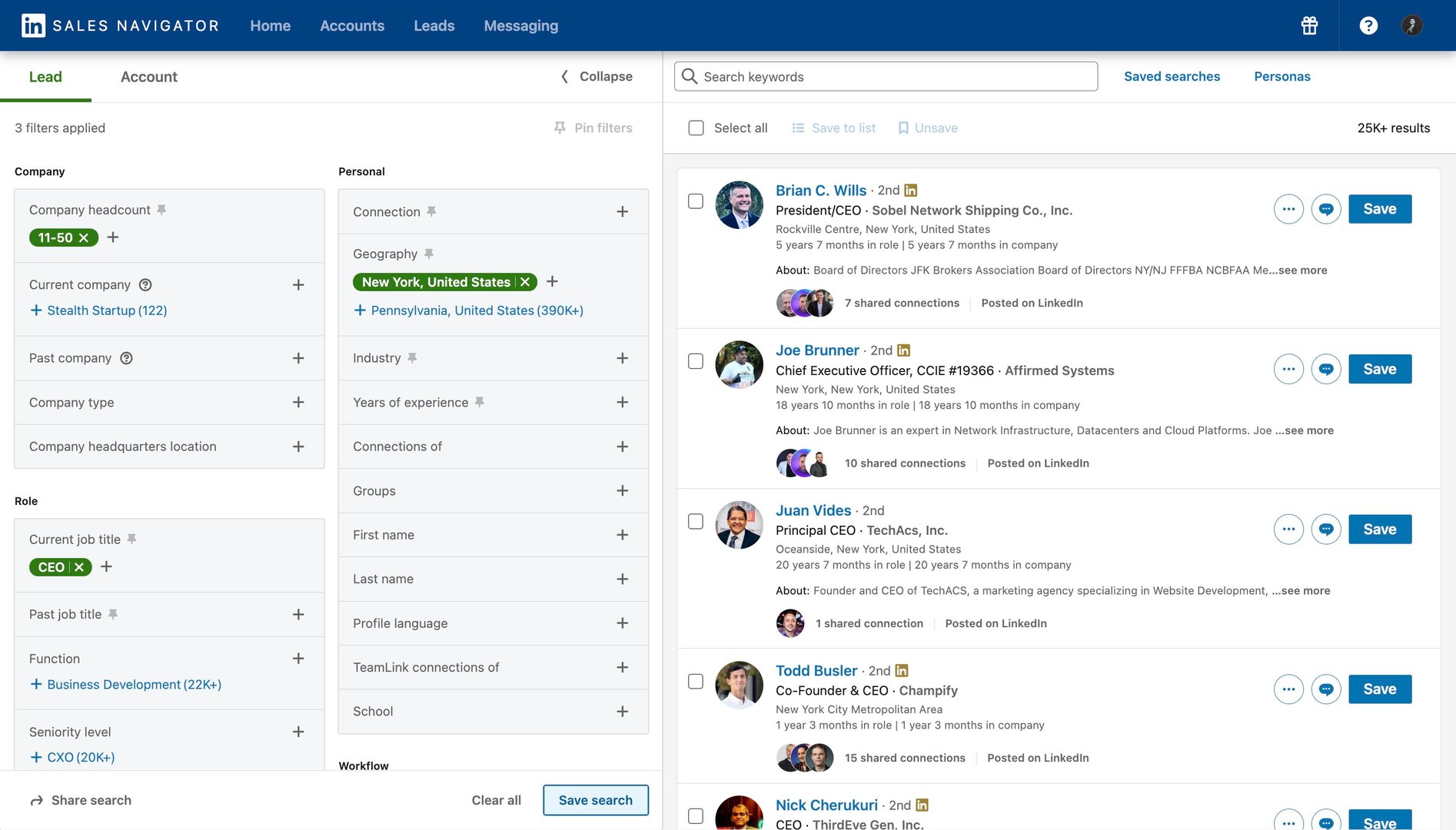Click LinkedIn badge beside Joe Brunner

(904, 350)
